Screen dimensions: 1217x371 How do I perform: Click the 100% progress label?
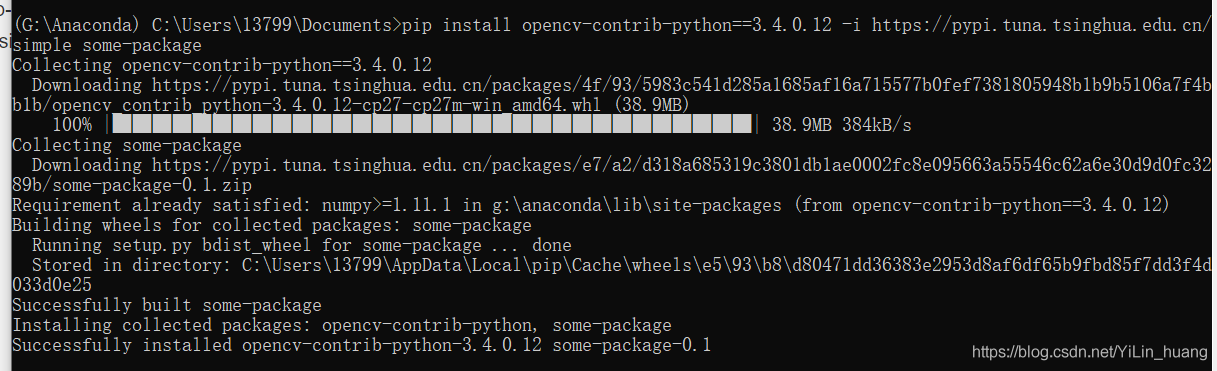coord(72,125)
